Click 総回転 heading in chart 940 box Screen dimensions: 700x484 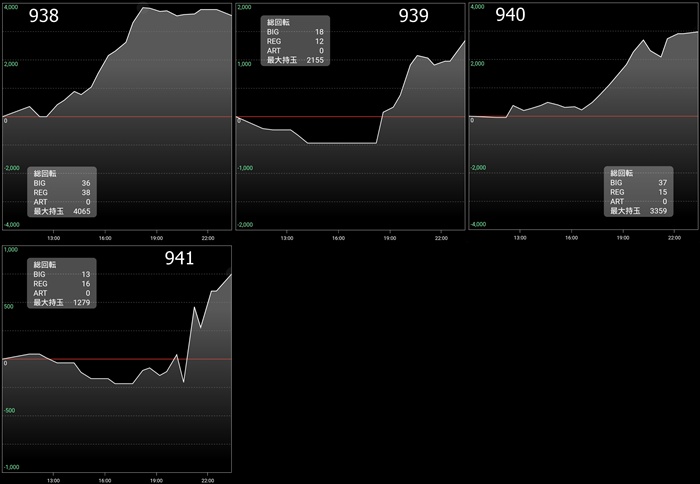pos(622,173)
